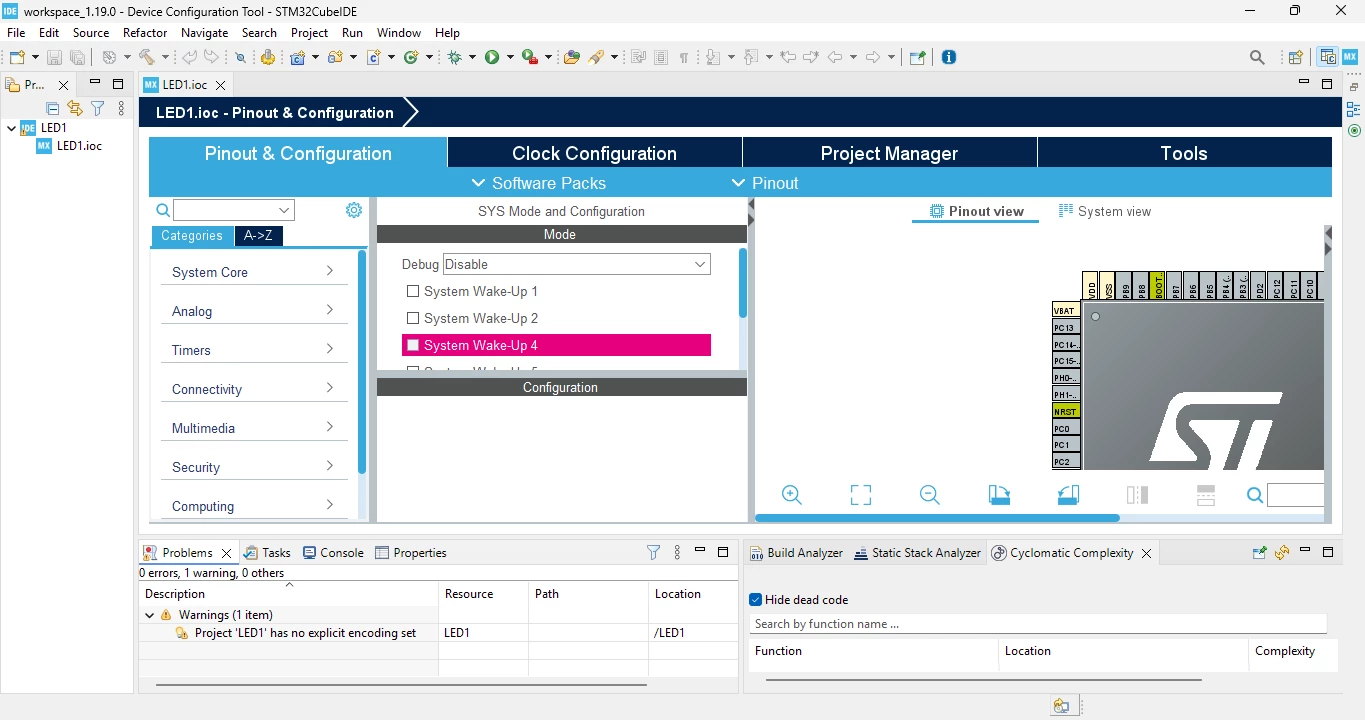This screenshot has width=1365, height=720.
Task: Expand the Connectivity category
Action: (253, 389)
